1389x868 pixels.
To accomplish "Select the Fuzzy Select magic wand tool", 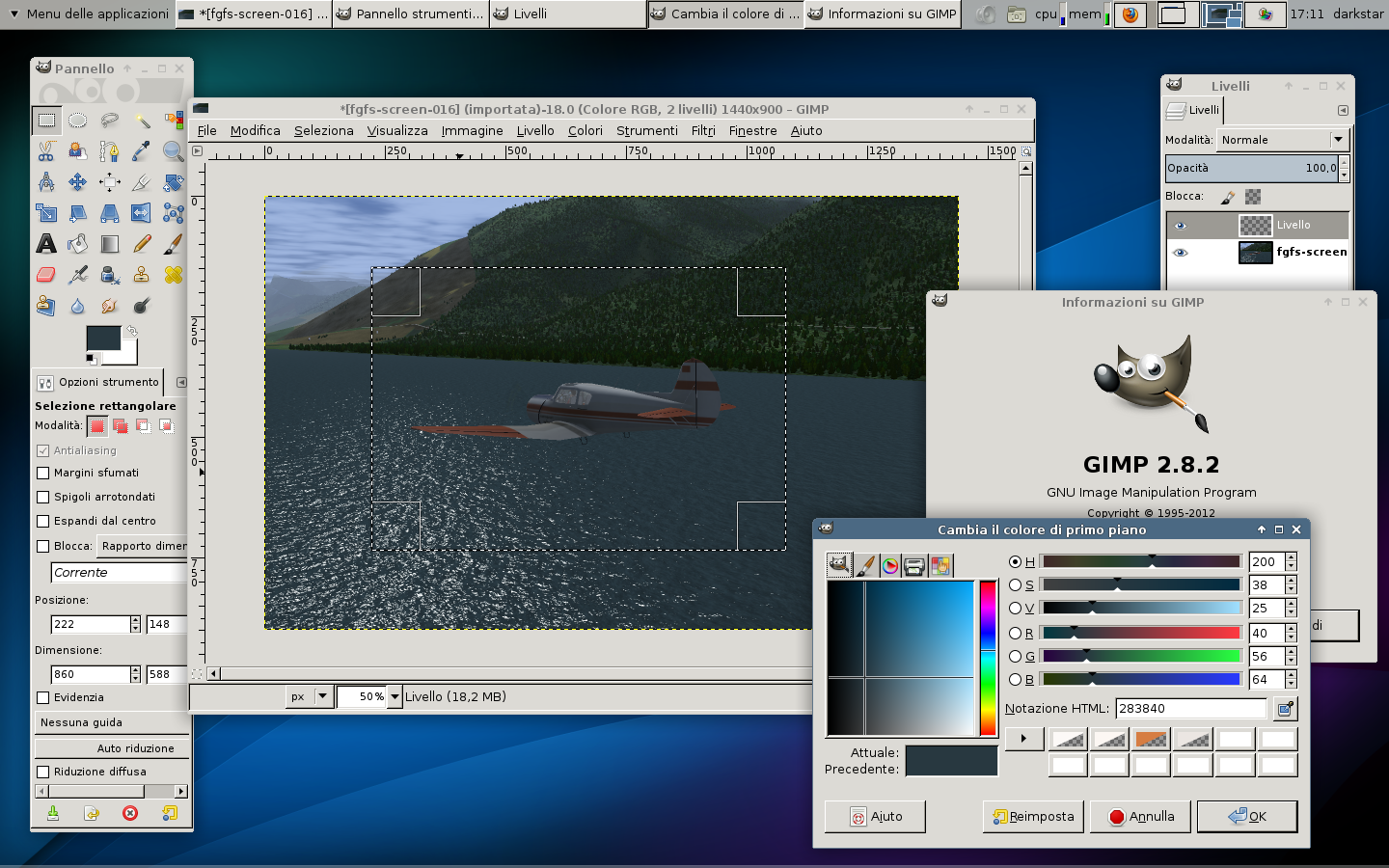I will [142, 121].
